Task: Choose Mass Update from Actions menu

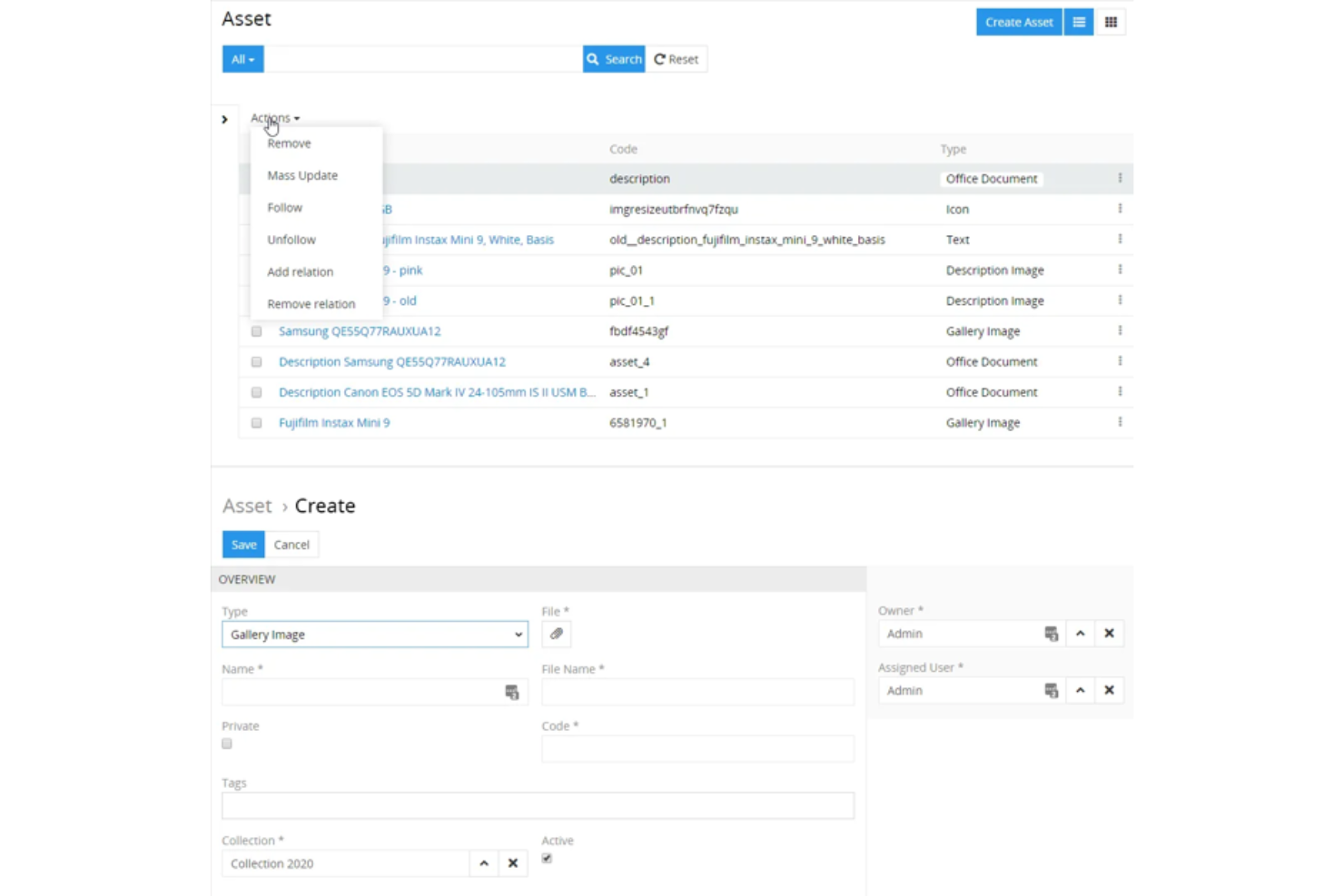Action: tap(302, 175)
